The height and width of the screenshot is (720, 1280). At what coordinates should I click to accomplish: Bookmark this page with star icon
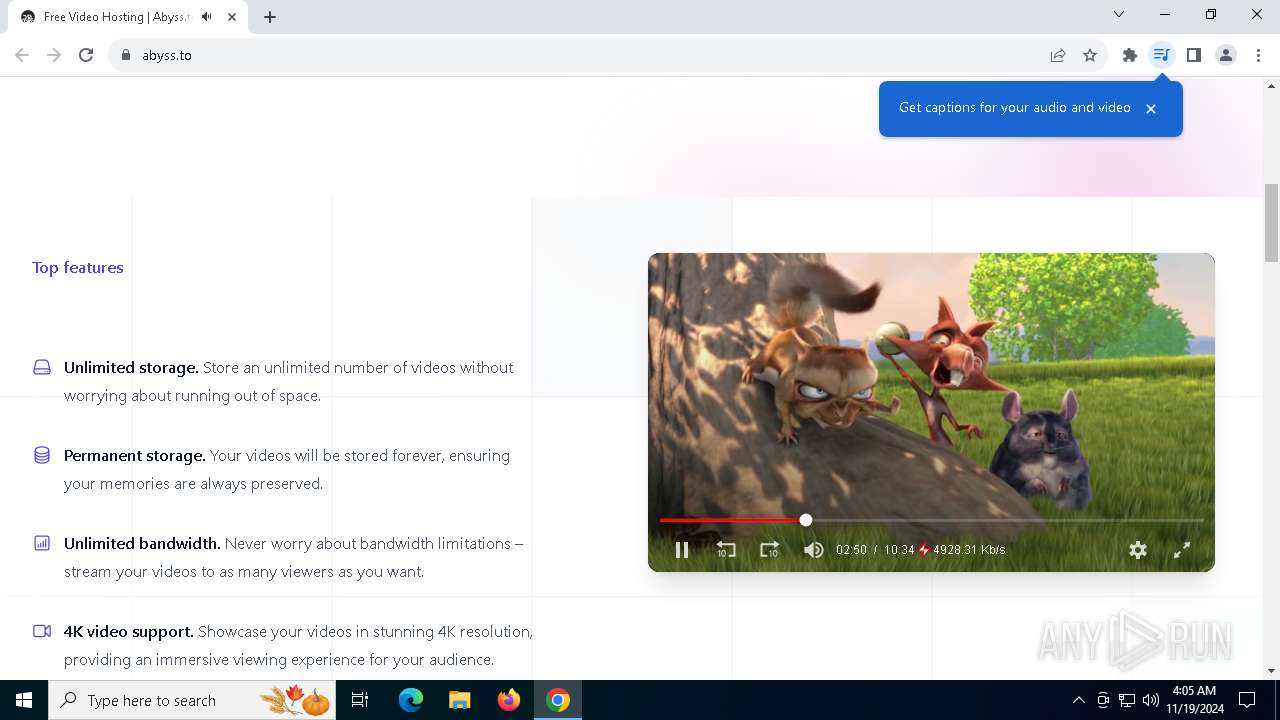coord(1090,55)
